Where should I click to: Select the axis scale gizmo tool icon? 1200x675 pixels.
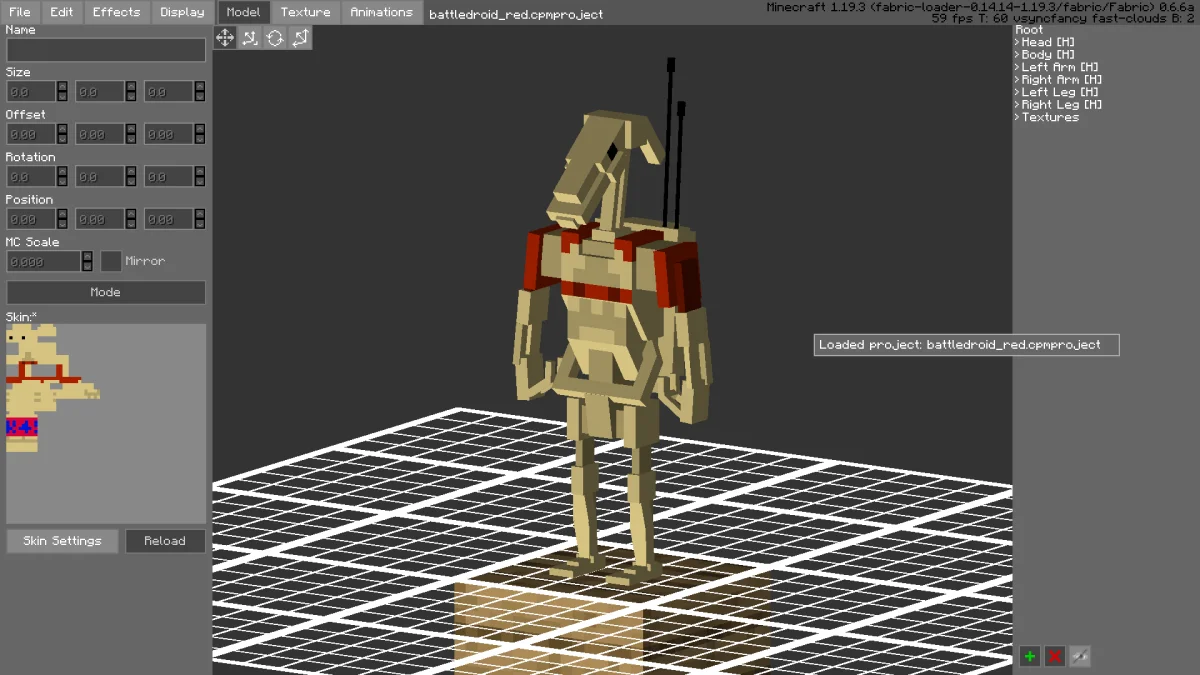click(x=250, y=38)
